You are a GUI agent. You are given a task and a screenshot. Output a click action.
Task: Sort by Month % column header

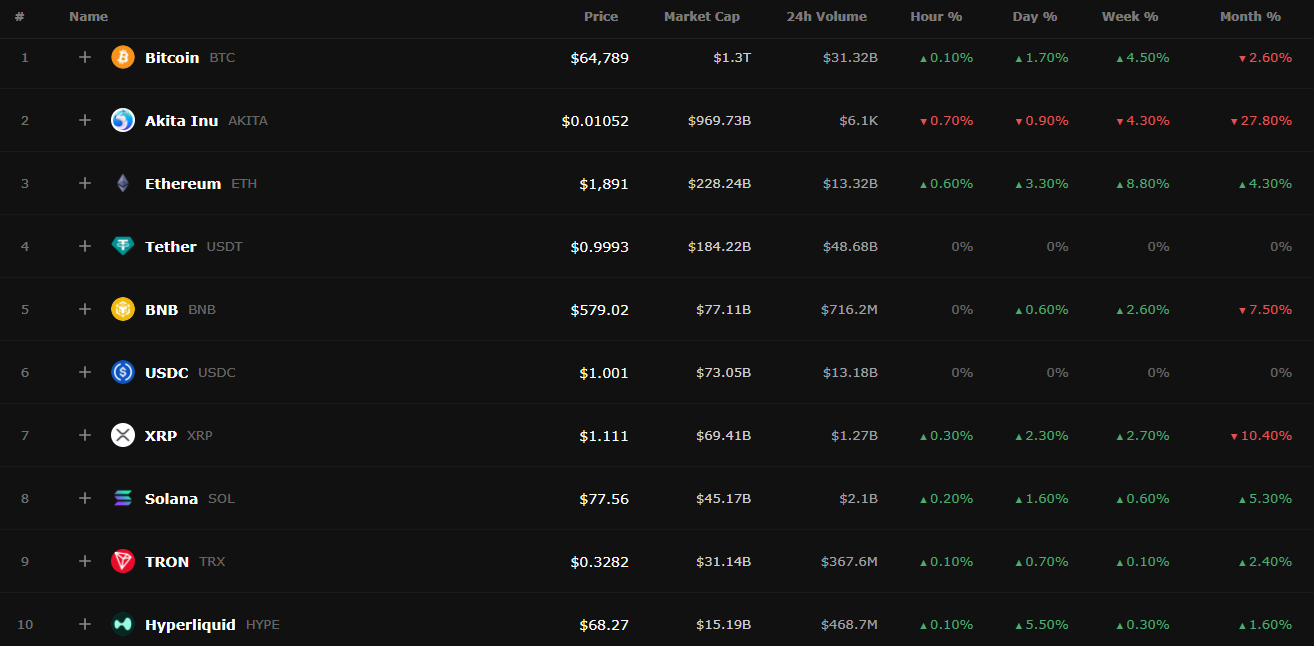tap(1250, 16)
